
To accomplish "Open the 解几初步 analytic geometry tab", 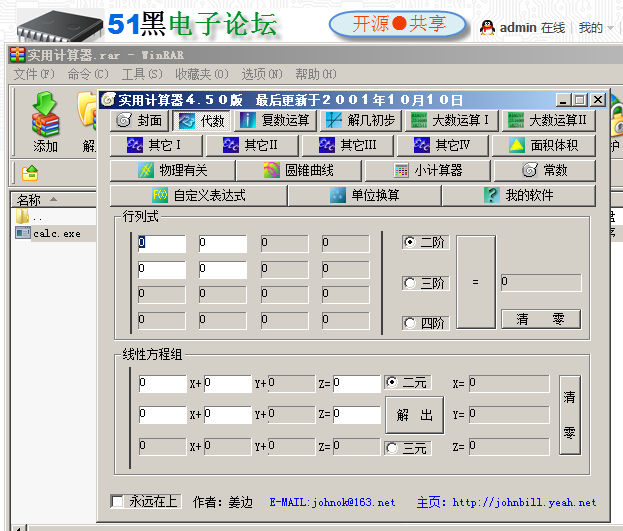I will click(x=360, y=120).
